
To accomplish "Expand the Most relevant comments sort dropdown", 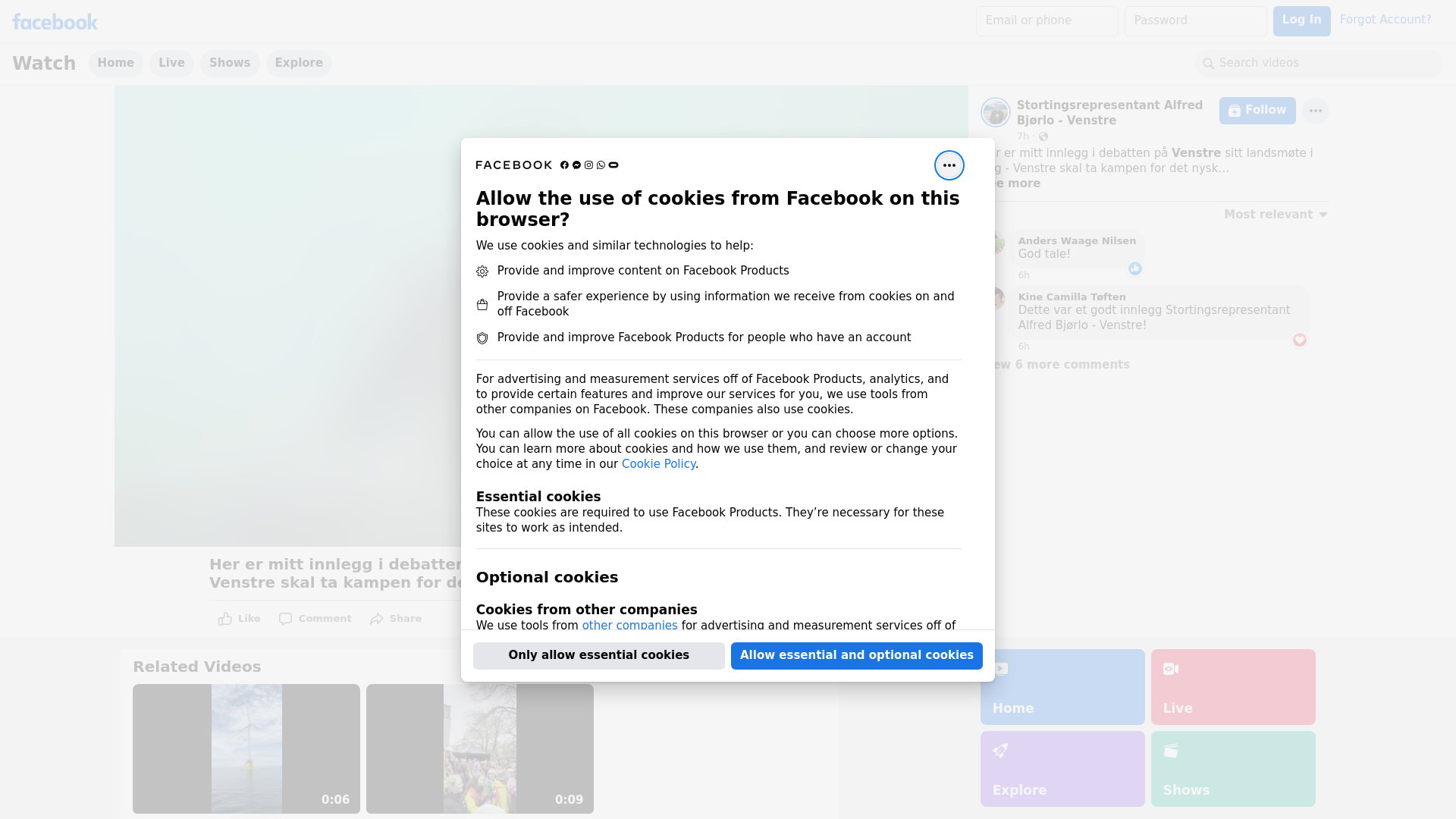I will click(1276, 215).
